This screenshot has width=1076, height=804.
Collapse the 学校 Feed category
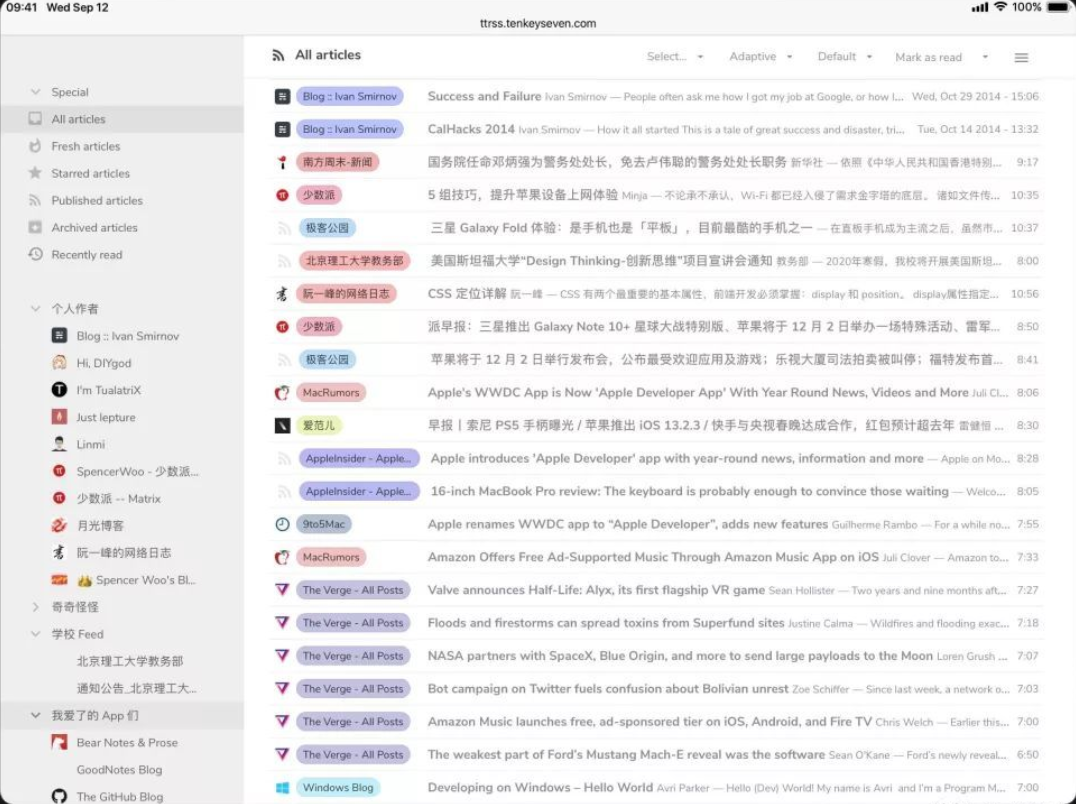[35, 634]
